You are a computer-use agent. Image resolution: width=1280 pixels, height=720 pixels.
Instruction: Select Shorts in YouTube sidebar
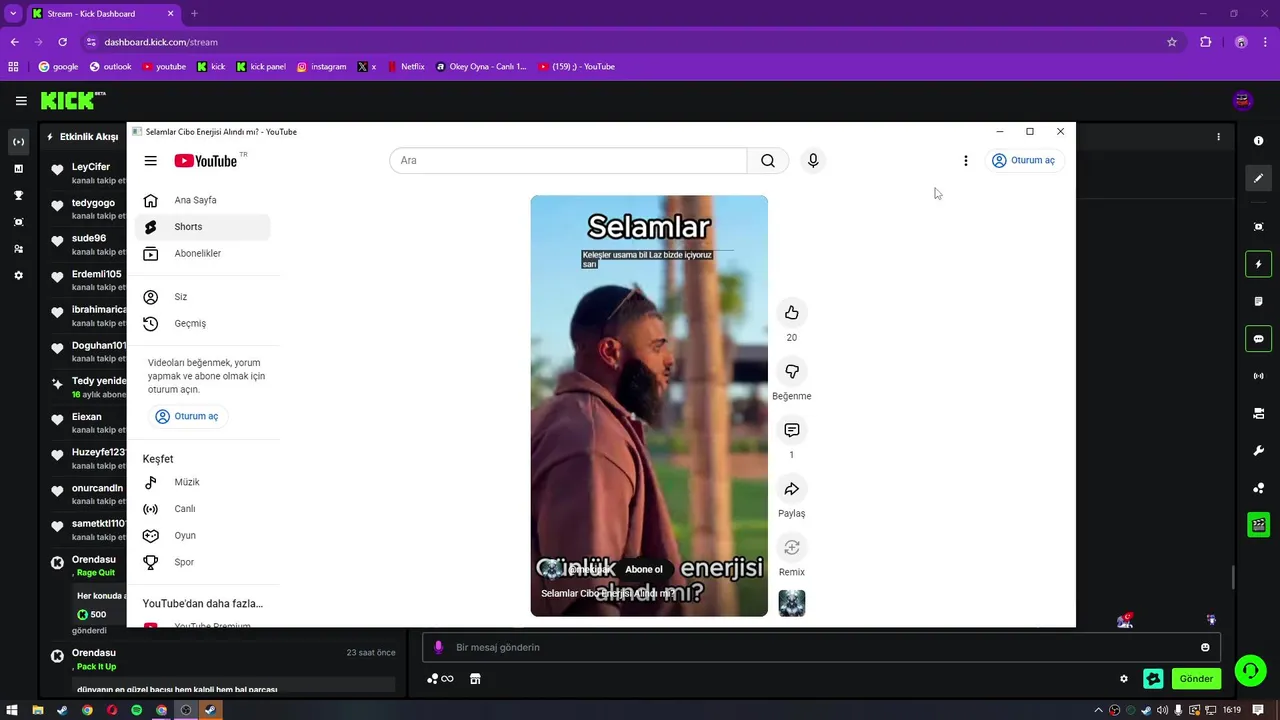[203, 227]
